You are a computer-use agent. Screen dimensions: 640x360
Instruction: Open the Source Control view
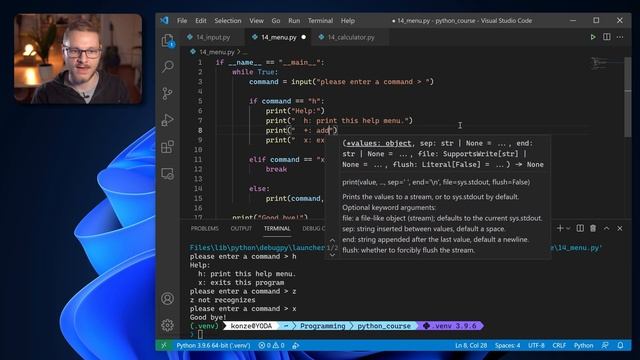click(167, 93)
